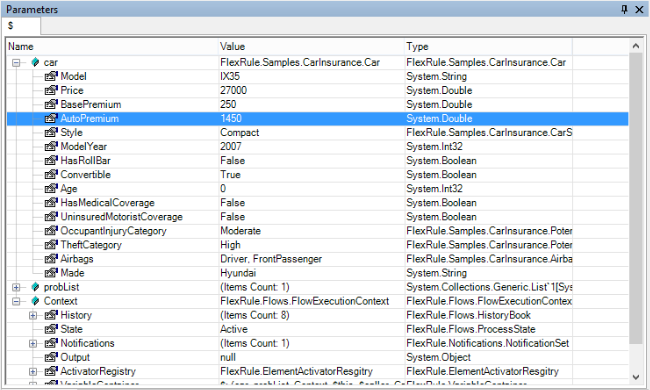Click the UninsuredMotoristCoverage property icon

pyautogui.click(x=51, y=217)
